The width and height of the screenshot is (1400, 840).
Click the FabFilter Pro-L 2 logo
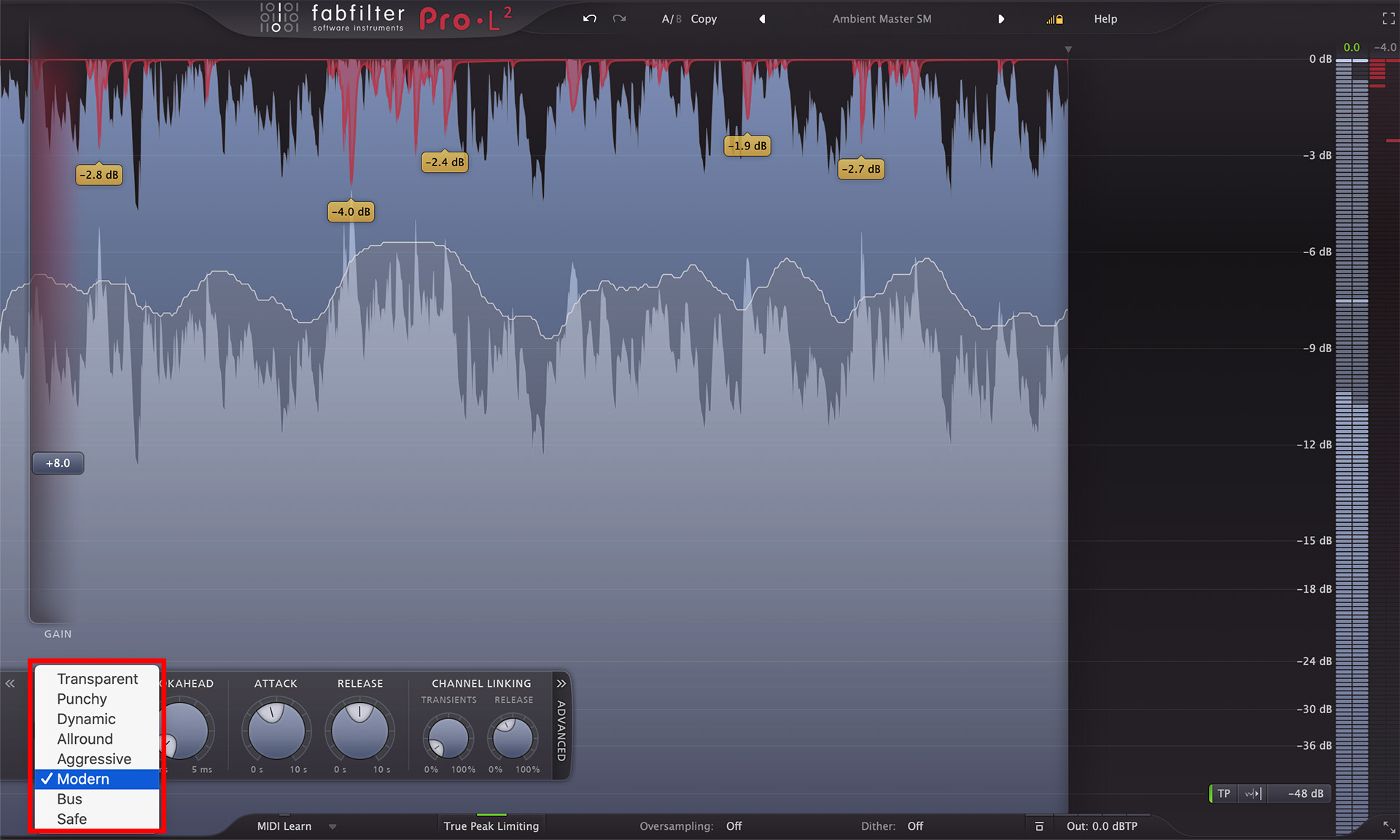tap(386, 18)
